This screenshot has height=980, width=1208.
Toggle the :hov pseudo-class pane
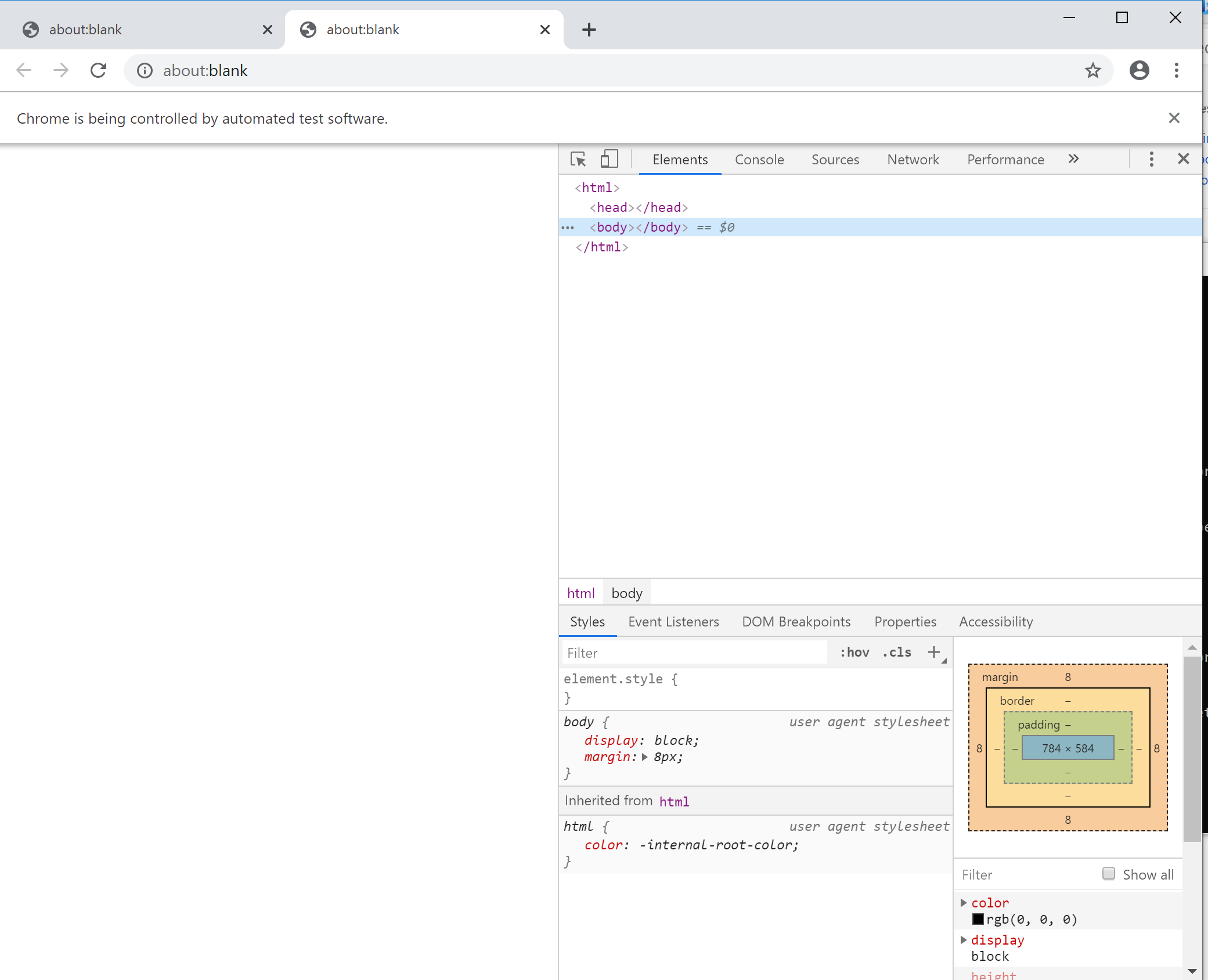tap(855, 652)
